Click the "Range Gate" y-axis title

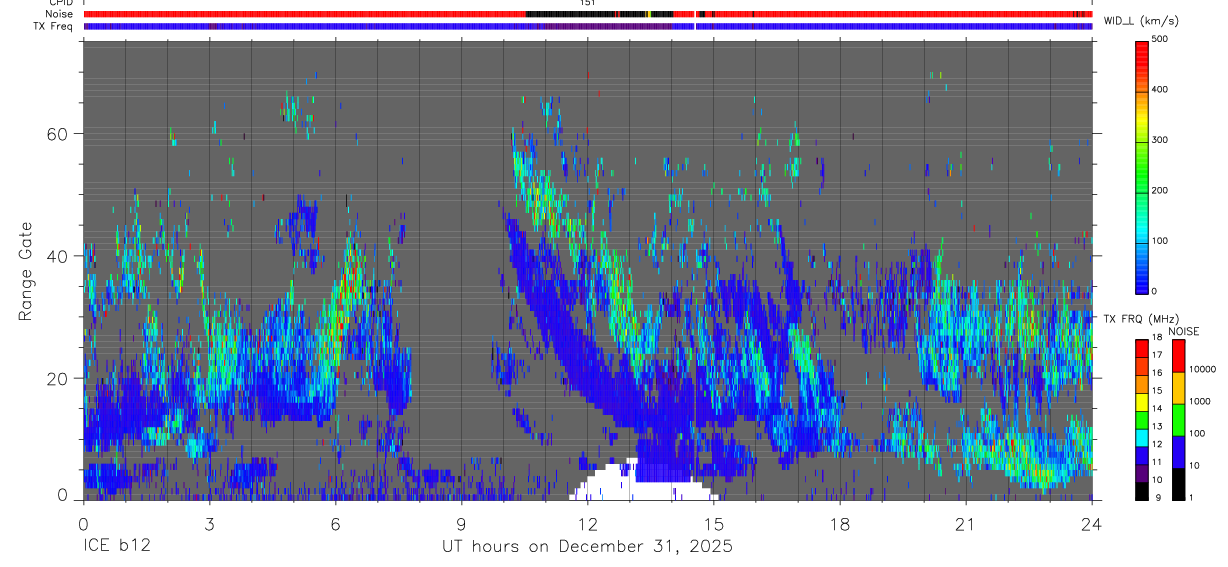click(x=25, y=271)
